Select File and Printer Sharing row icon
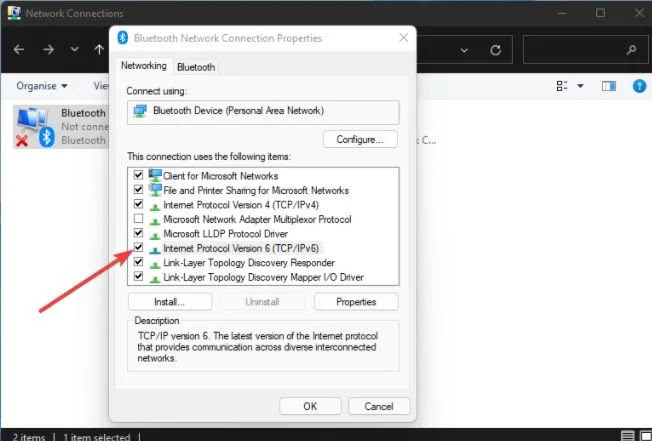 (155, 190)
